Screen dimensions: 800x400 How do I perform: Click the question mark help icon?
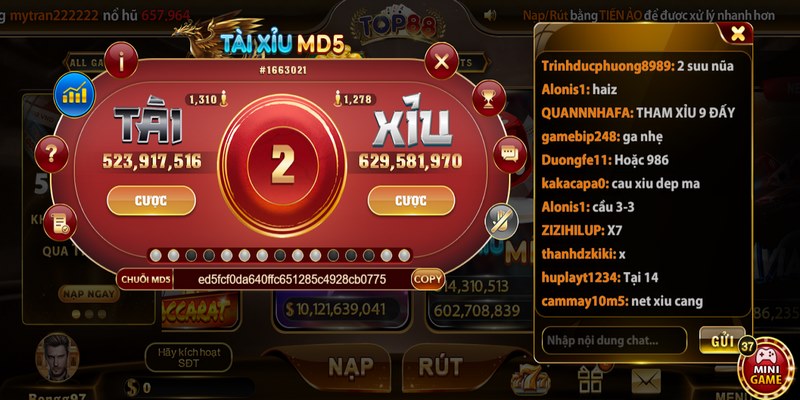coord(52,154)
